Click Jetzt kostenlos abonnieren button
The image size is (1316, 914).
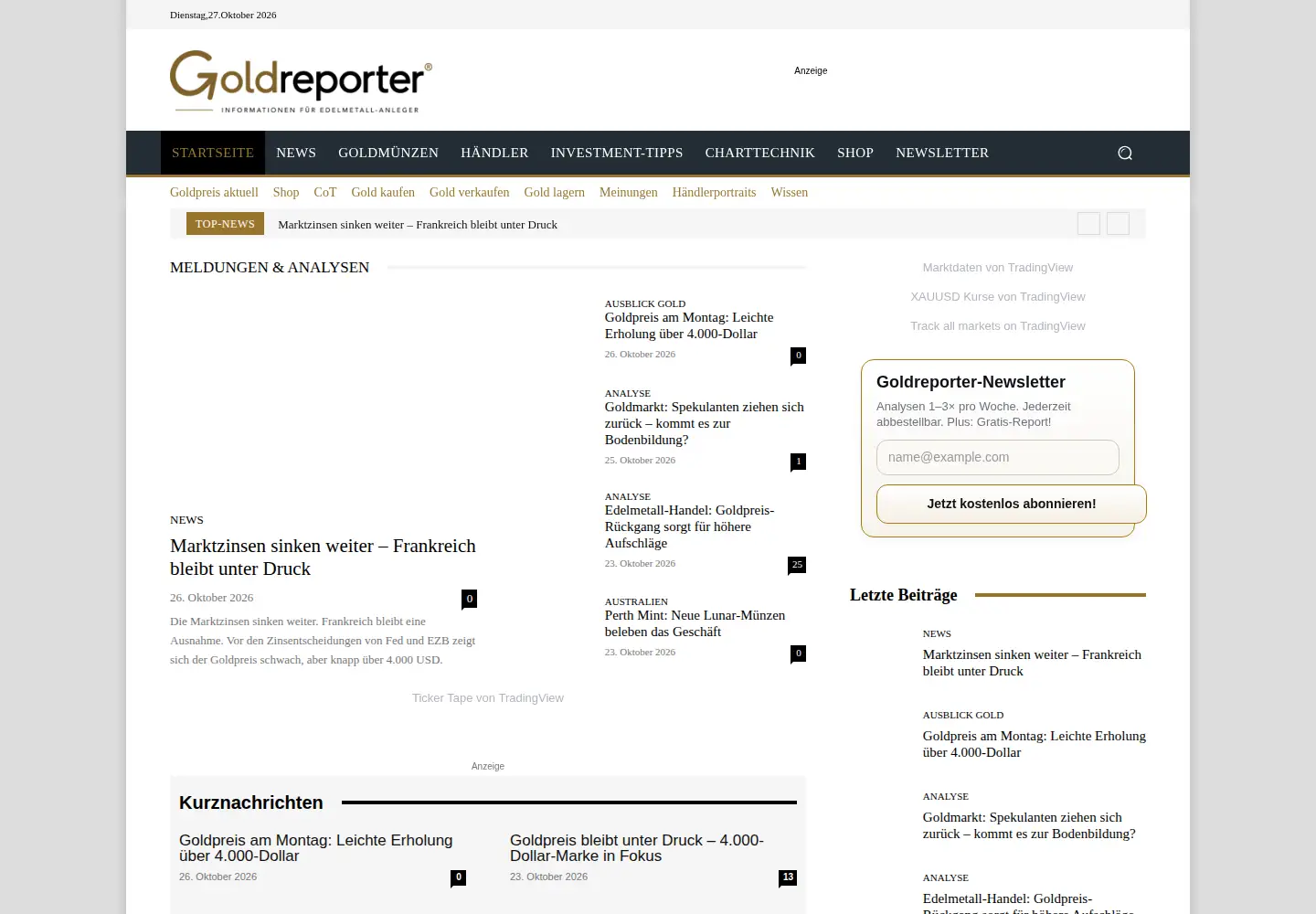[1012, 505]
